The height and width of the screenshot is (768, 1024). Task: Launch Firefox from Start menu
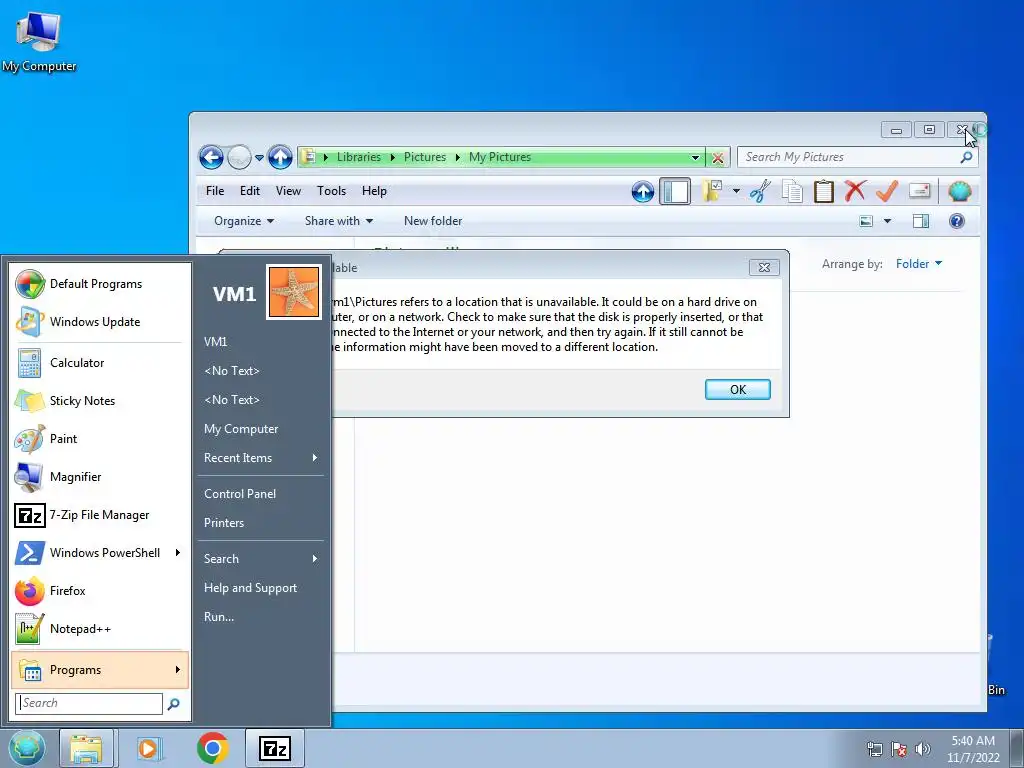(x=99, y=590)
